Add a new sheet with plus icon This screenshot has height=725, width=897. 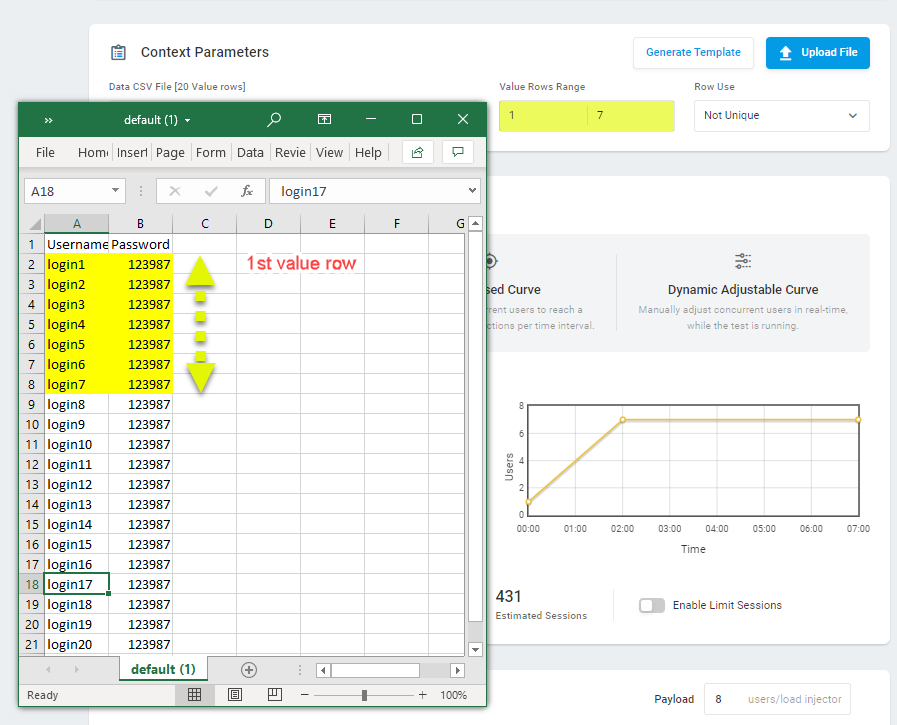pos(249,669)
